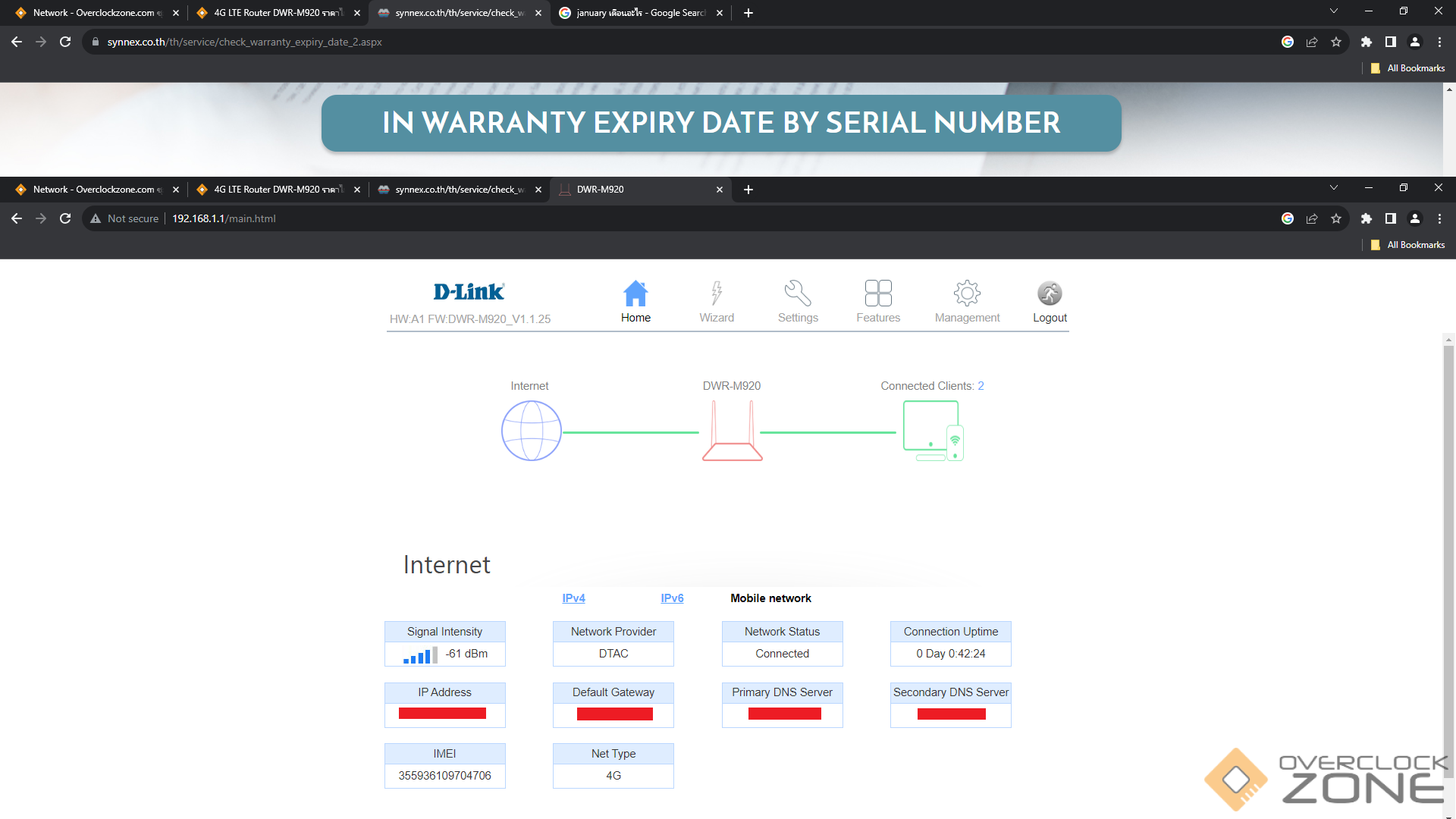
Task: Bookmark the router page with the star icon
Action: pyautogui.click(x=1336, y=218)
